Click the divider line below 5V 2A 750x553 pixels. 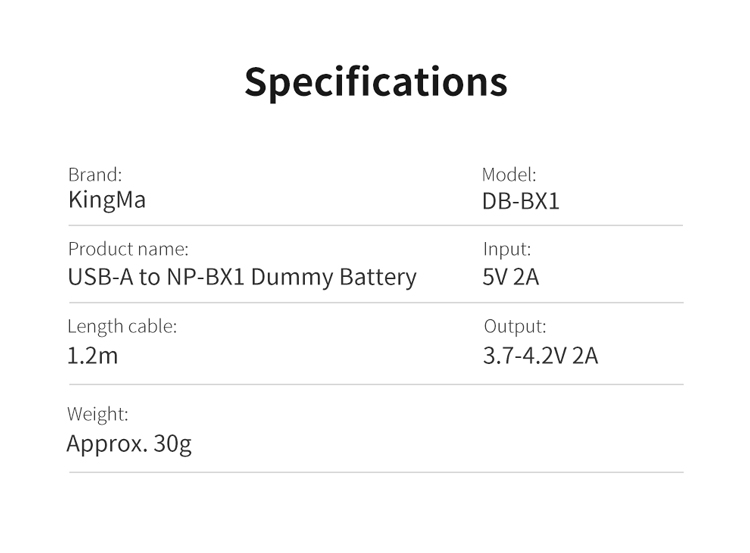click(582, 302)
